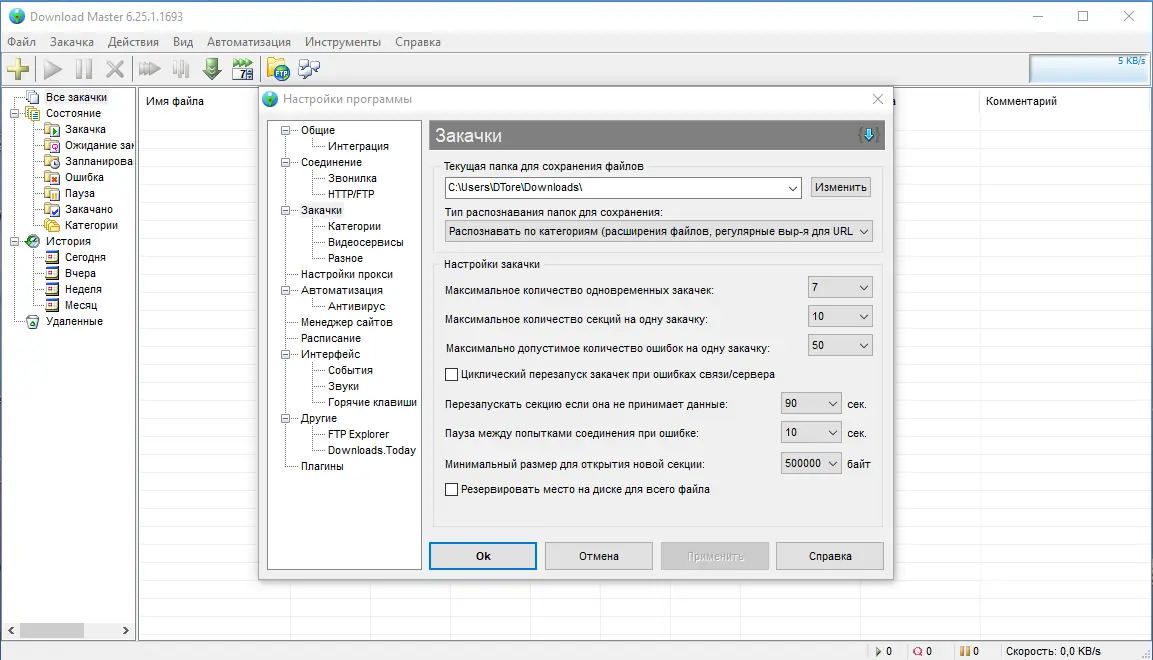This screenshot has height=660, width=1153.
Task: Open the Закачка menu
Action: pyautogui.click(x=72, y=42)
